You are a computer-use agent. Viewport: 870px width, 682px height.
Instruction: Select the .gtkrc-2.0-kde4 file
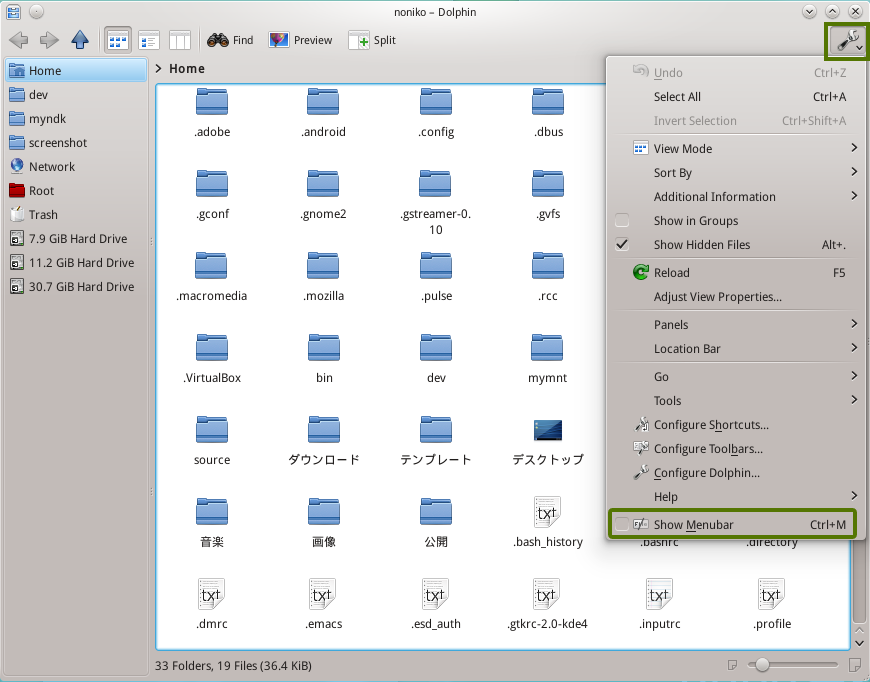tap(547, 604)
